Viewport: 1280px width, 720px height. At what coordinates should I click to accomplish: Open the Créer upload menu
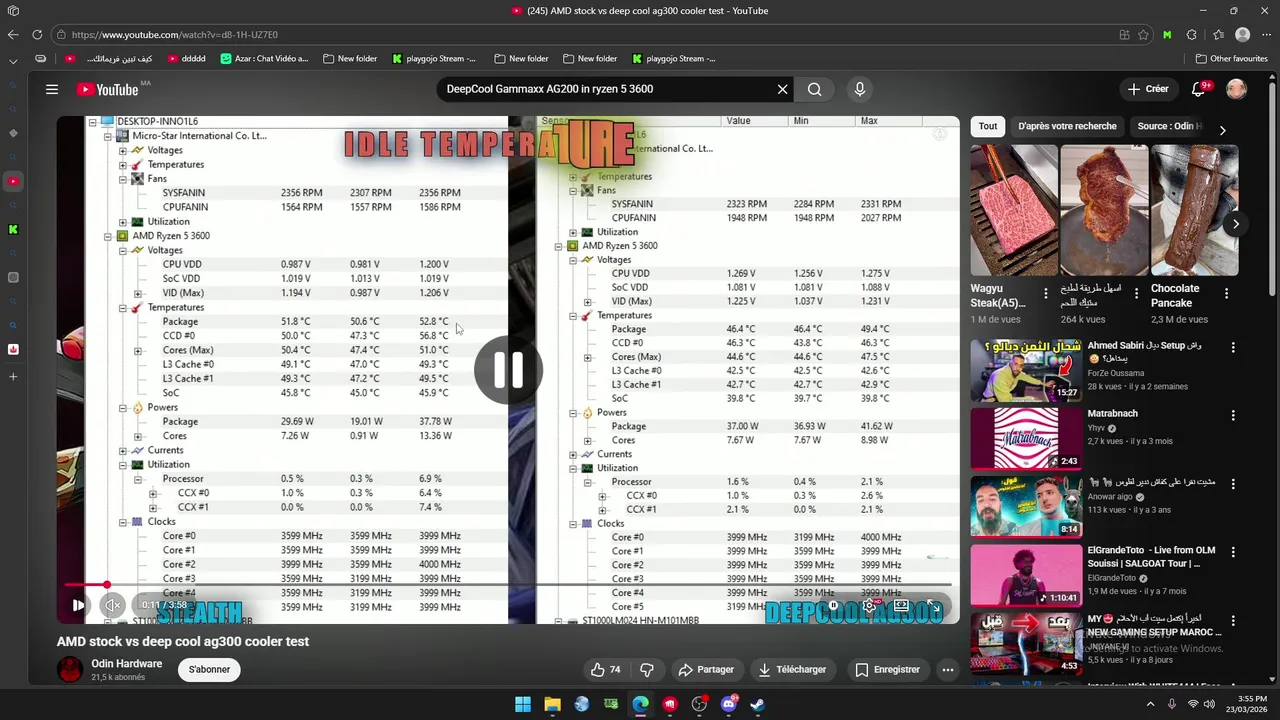click(1148, 89)
